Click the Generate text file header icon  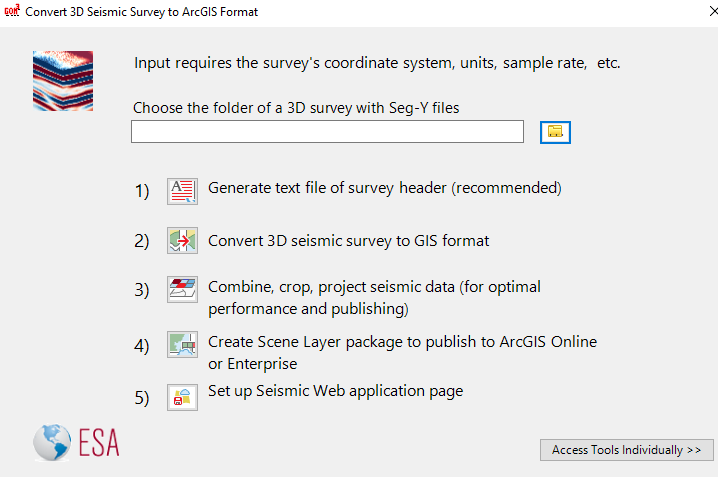click(182, 191)
